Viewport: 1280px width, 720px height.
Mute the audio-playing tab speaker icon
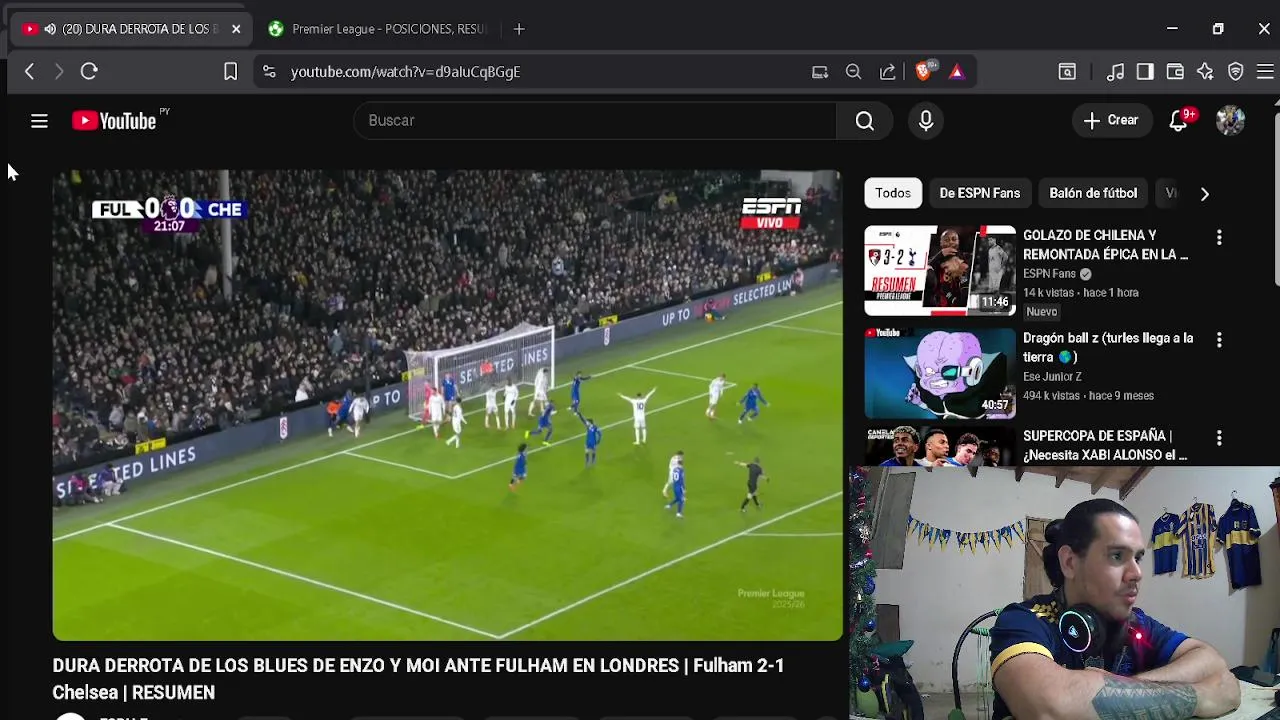coord(50,29)
